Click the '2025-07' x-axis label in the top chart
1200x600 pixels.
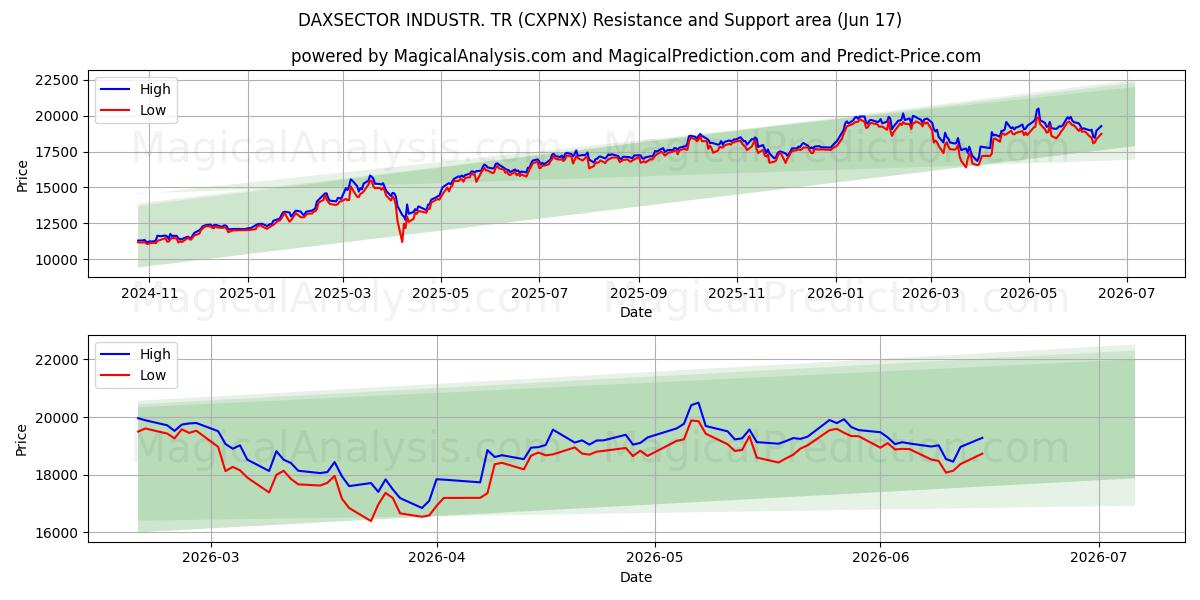pyautogui.click(x=539, y=295)
